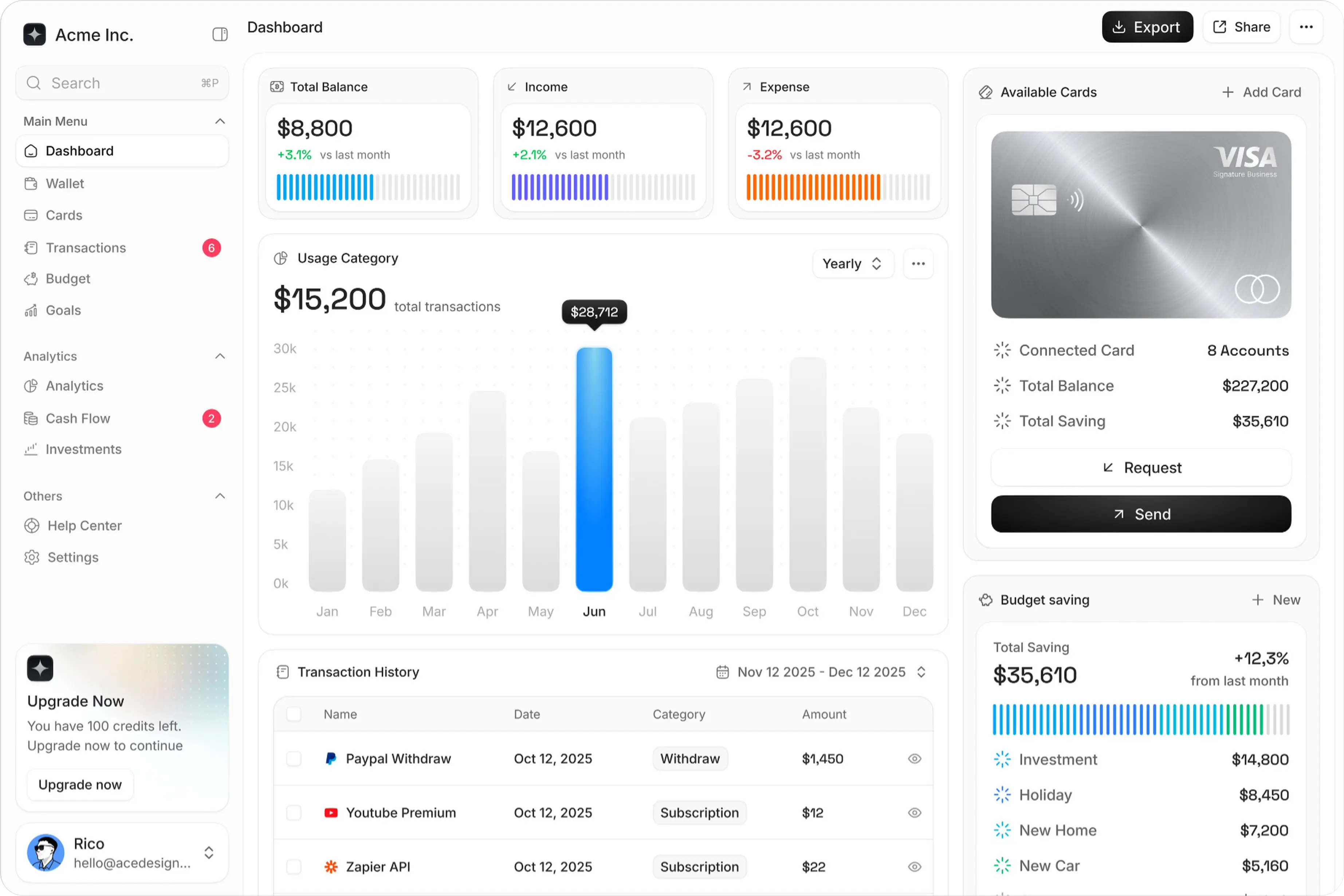Click the Export button
The height and width of the screenshot is (896, 1344).
(x=1147, y=27)
